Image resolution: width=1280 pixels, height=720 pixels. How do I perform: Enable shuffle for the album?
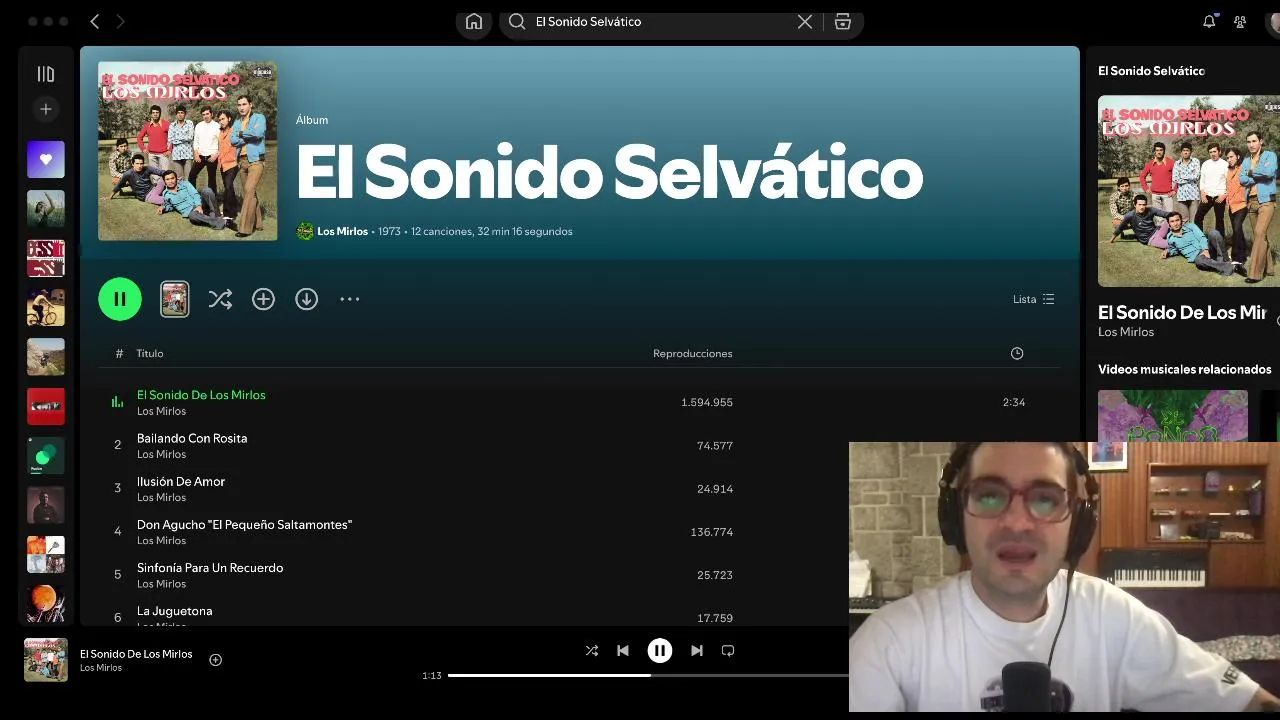(x=220, y=299)
